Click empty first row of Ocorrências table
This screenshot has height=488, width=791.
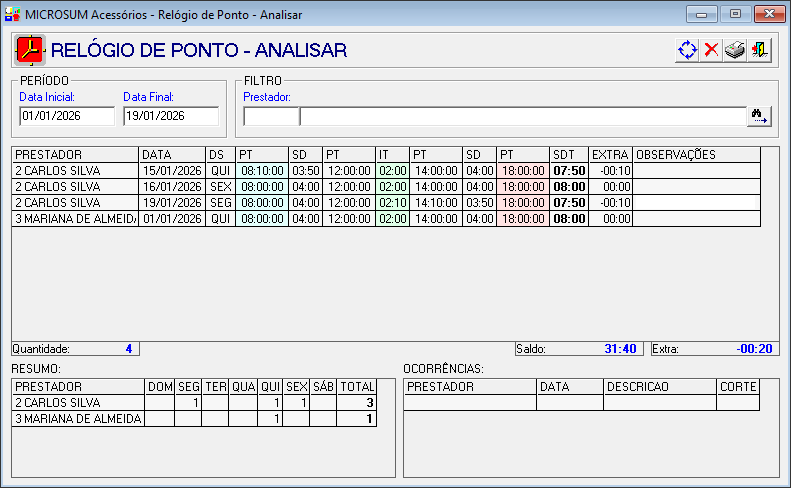coord(582,403)
